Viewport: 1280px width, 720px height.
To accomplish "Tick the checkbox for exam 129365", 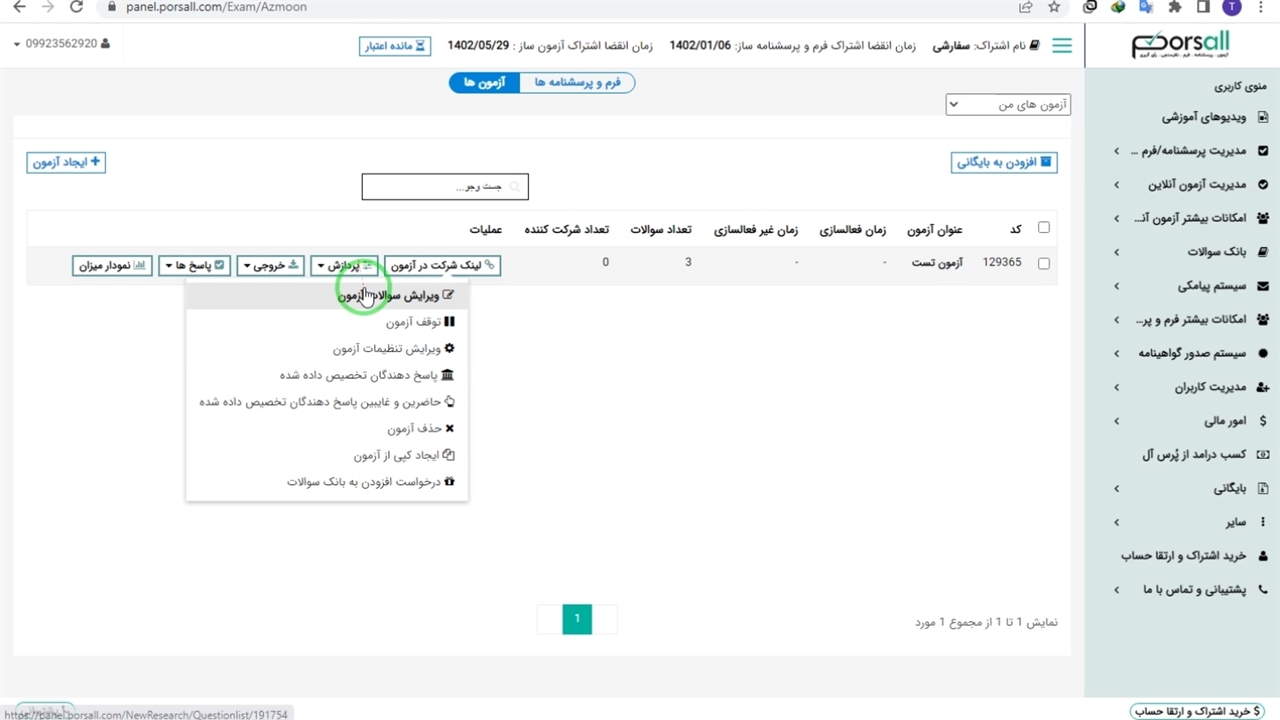I will pos(1044,264).
